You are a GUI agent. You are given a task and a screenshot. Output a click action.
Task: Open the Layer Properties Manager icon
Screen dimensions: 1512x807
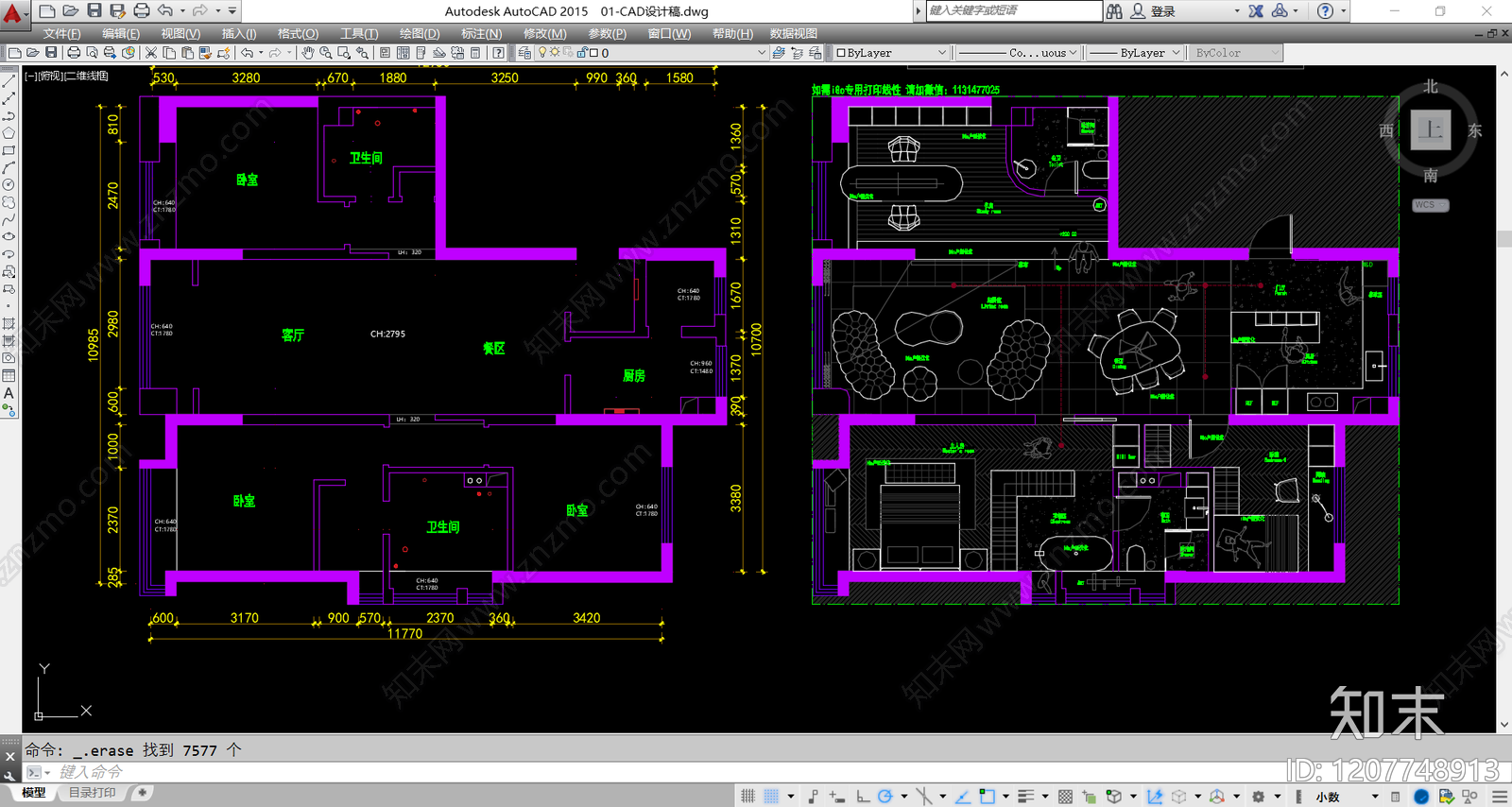coord(524,53)
